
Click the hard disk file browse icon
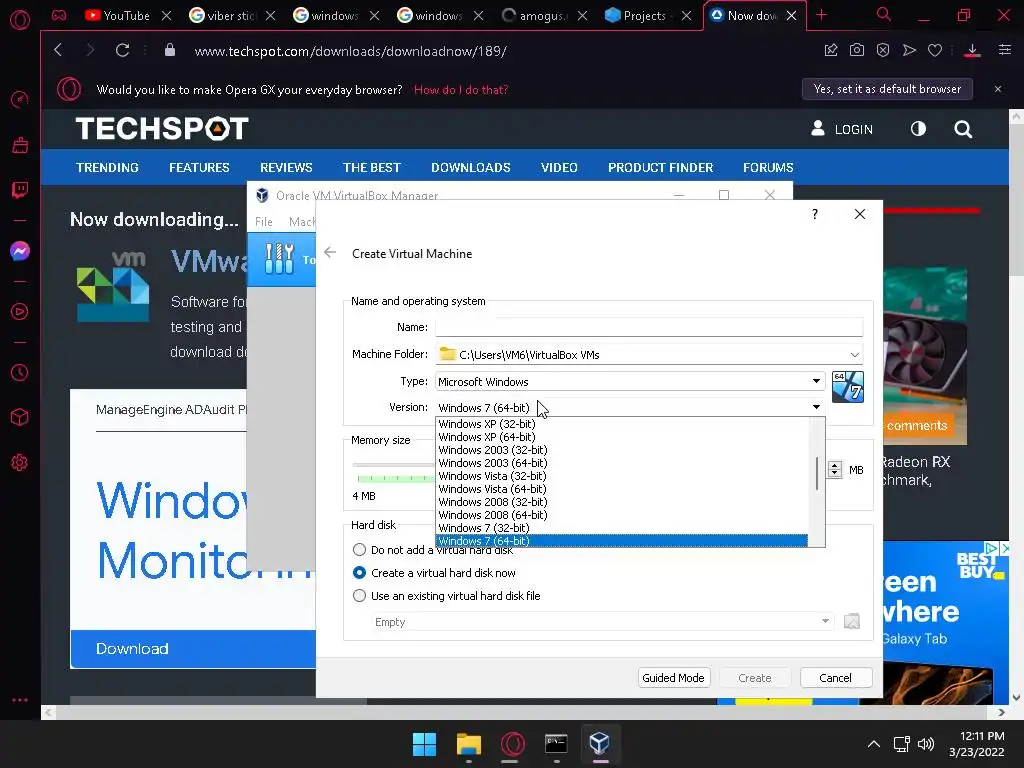pyautogui.click(x=852, y=621)
